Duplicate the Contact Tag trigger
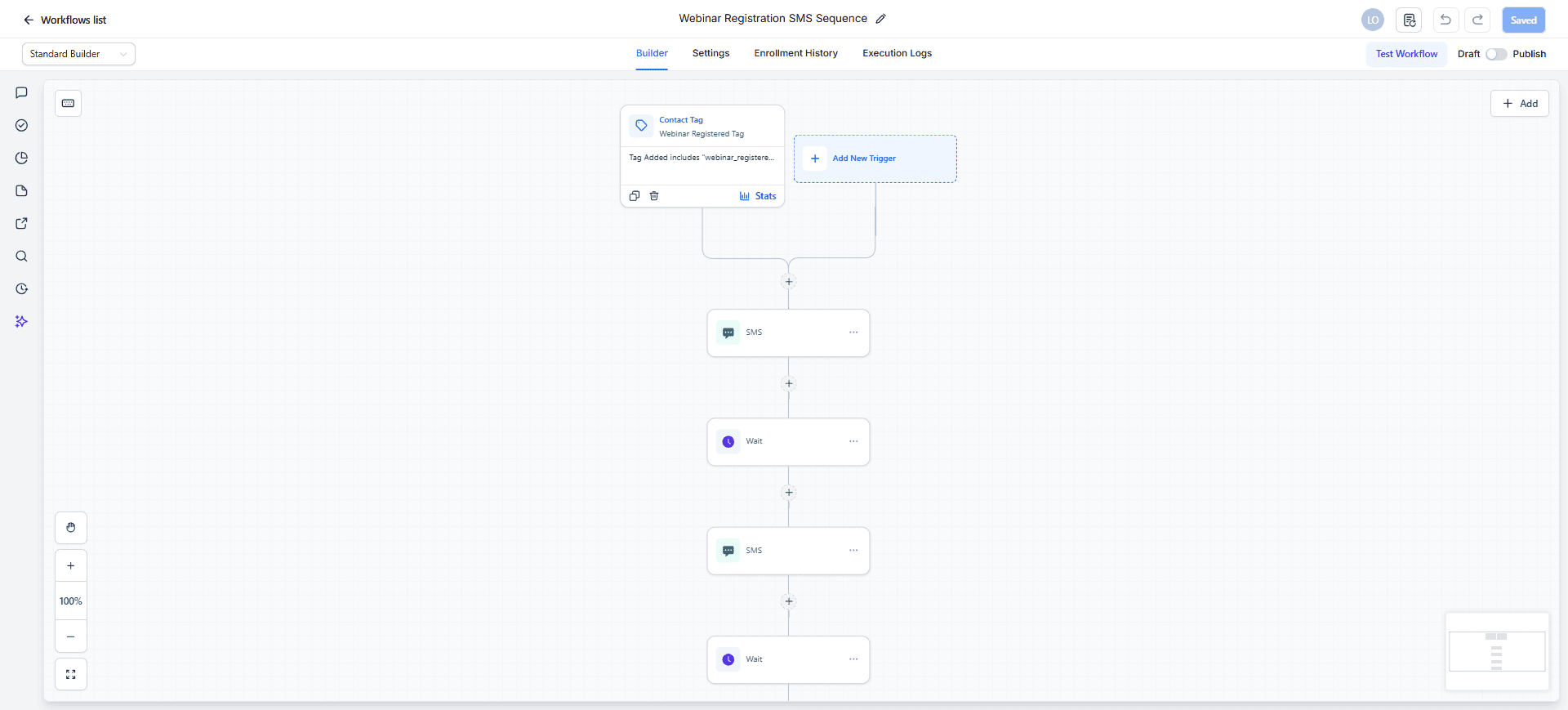This screenshot has height=710, width=1568. [635, 196]
